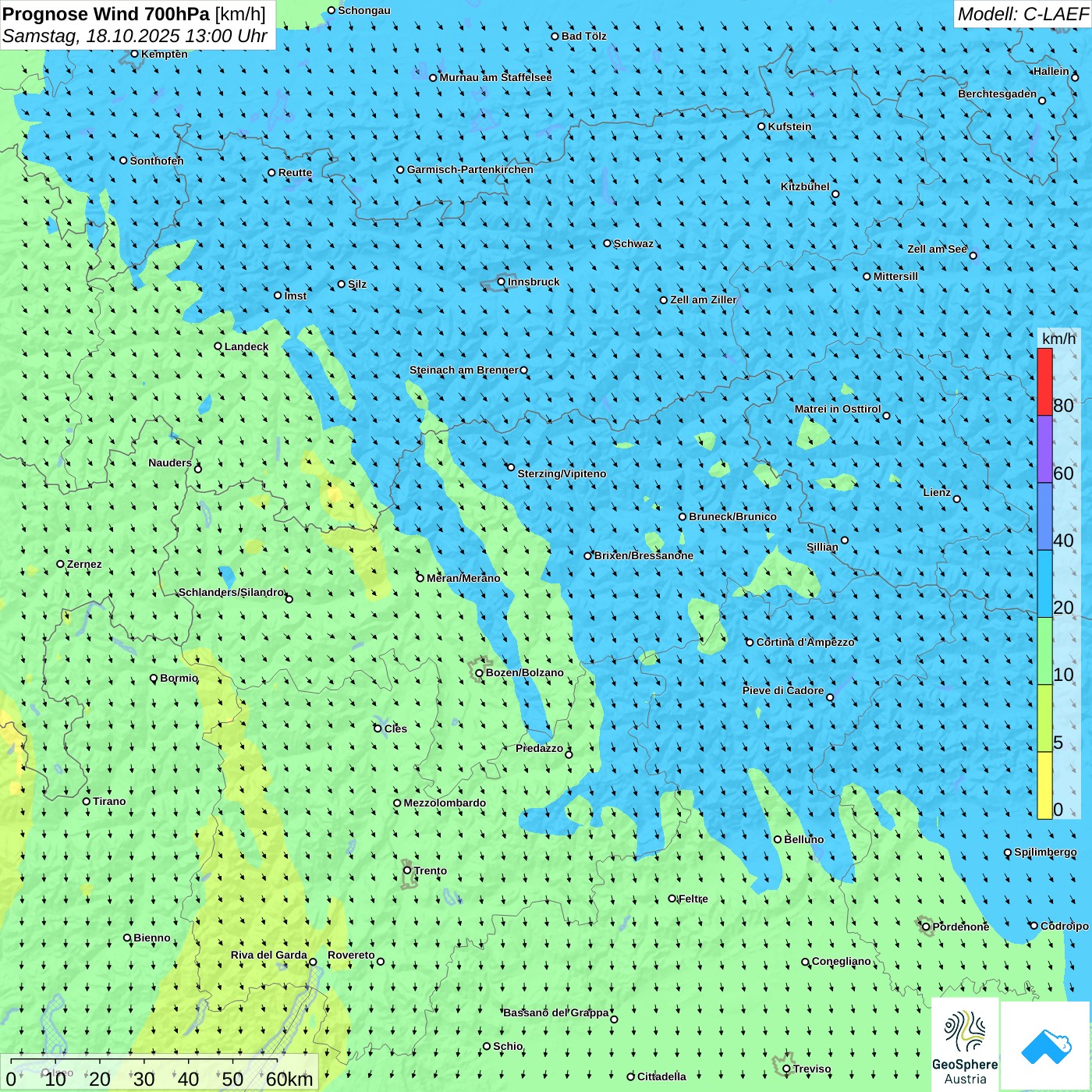Click the Berchtesgaden label
The width and height of the screenshot is (1092, 1092).
[998, 94]
